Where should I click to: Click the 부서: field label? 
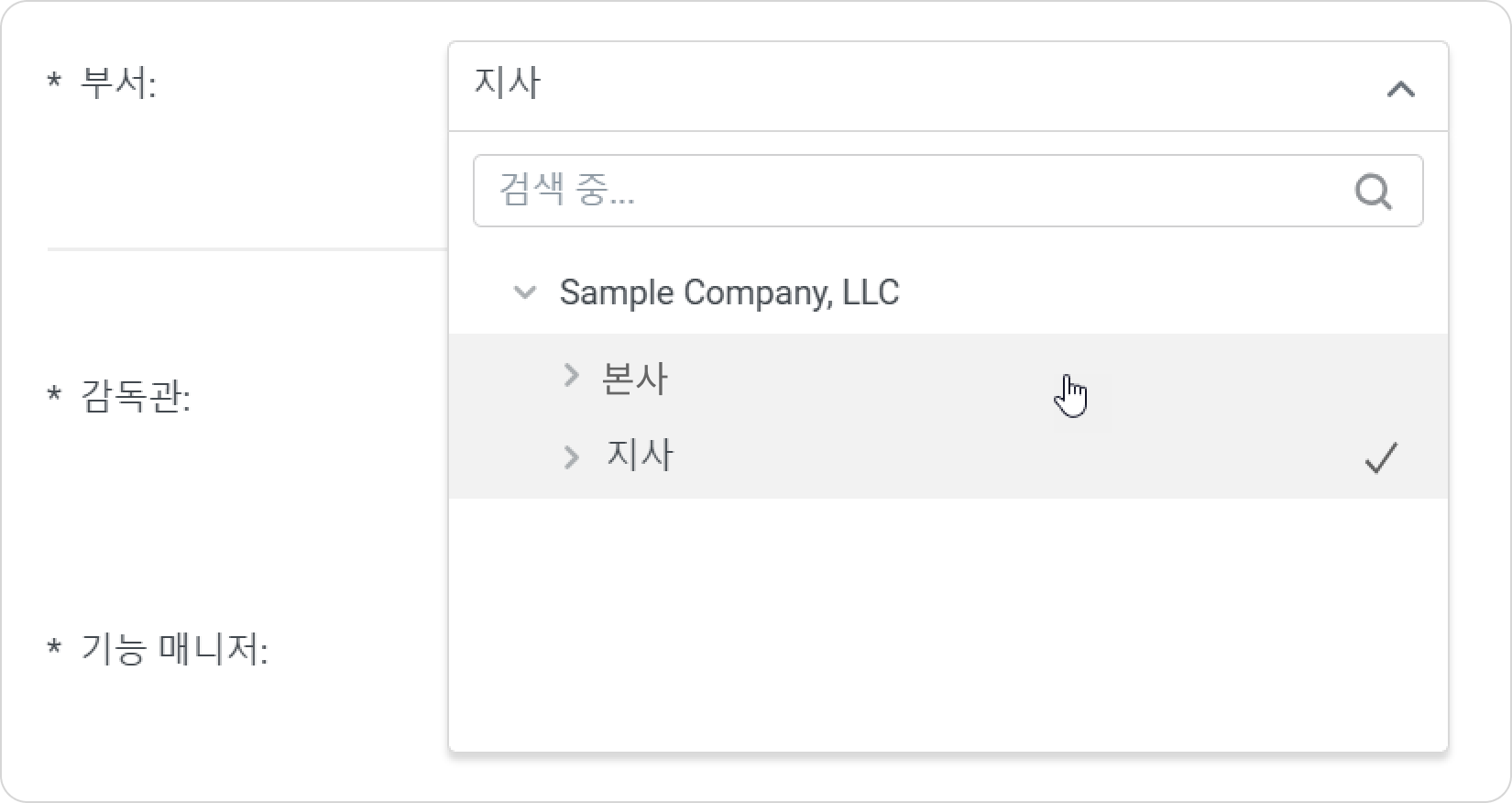click(x=118, y=83)
